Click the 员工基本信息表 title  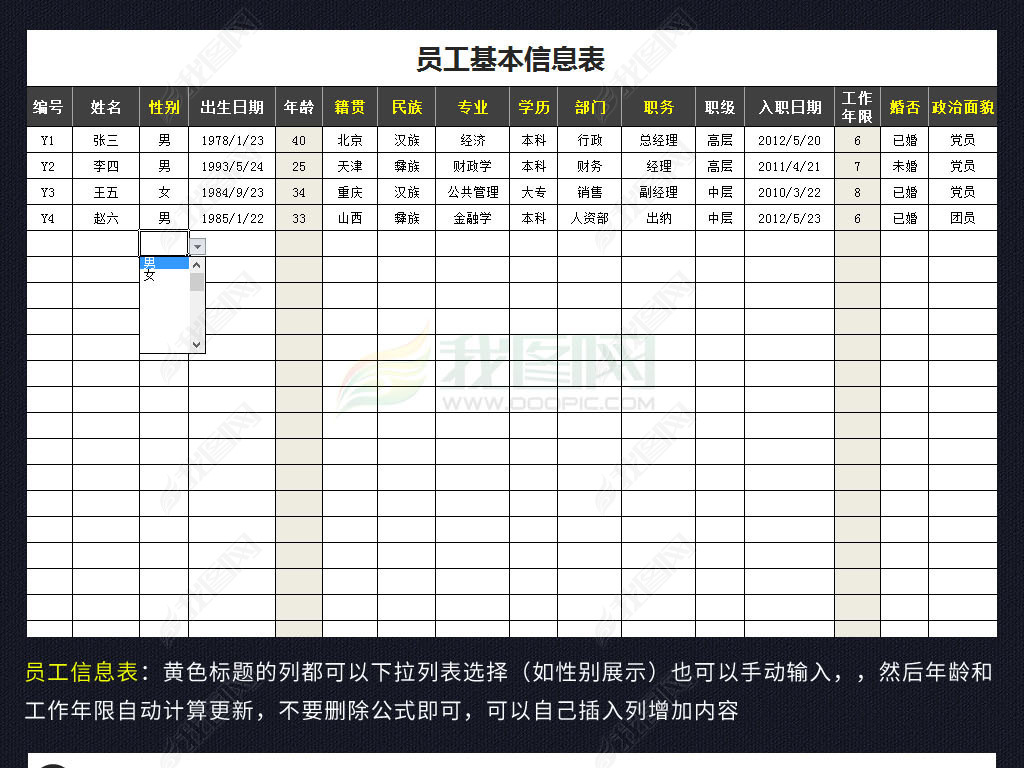click(511, 59)
